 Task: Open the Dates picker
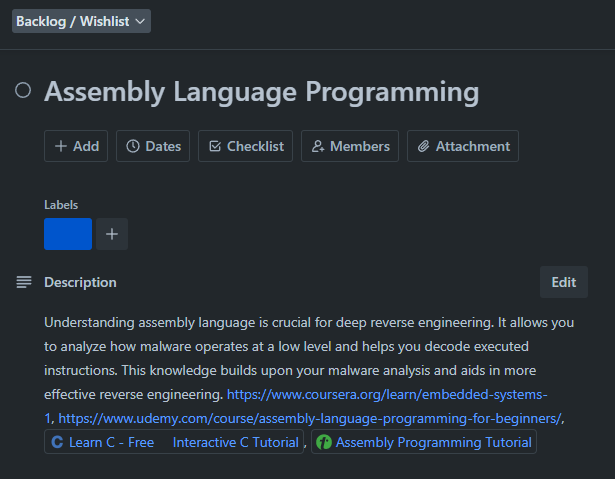click(154, 146)
